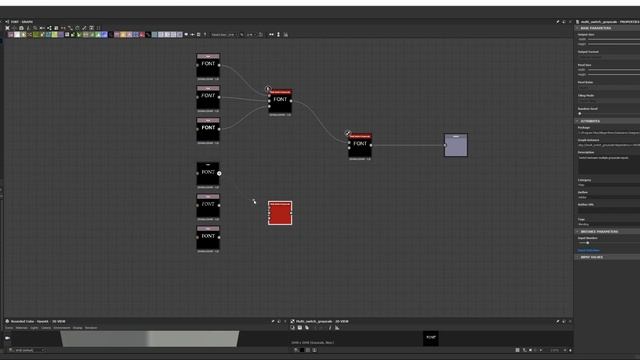
Task: Click the Random Seed value handle
Action: click(x=580, y=113)
